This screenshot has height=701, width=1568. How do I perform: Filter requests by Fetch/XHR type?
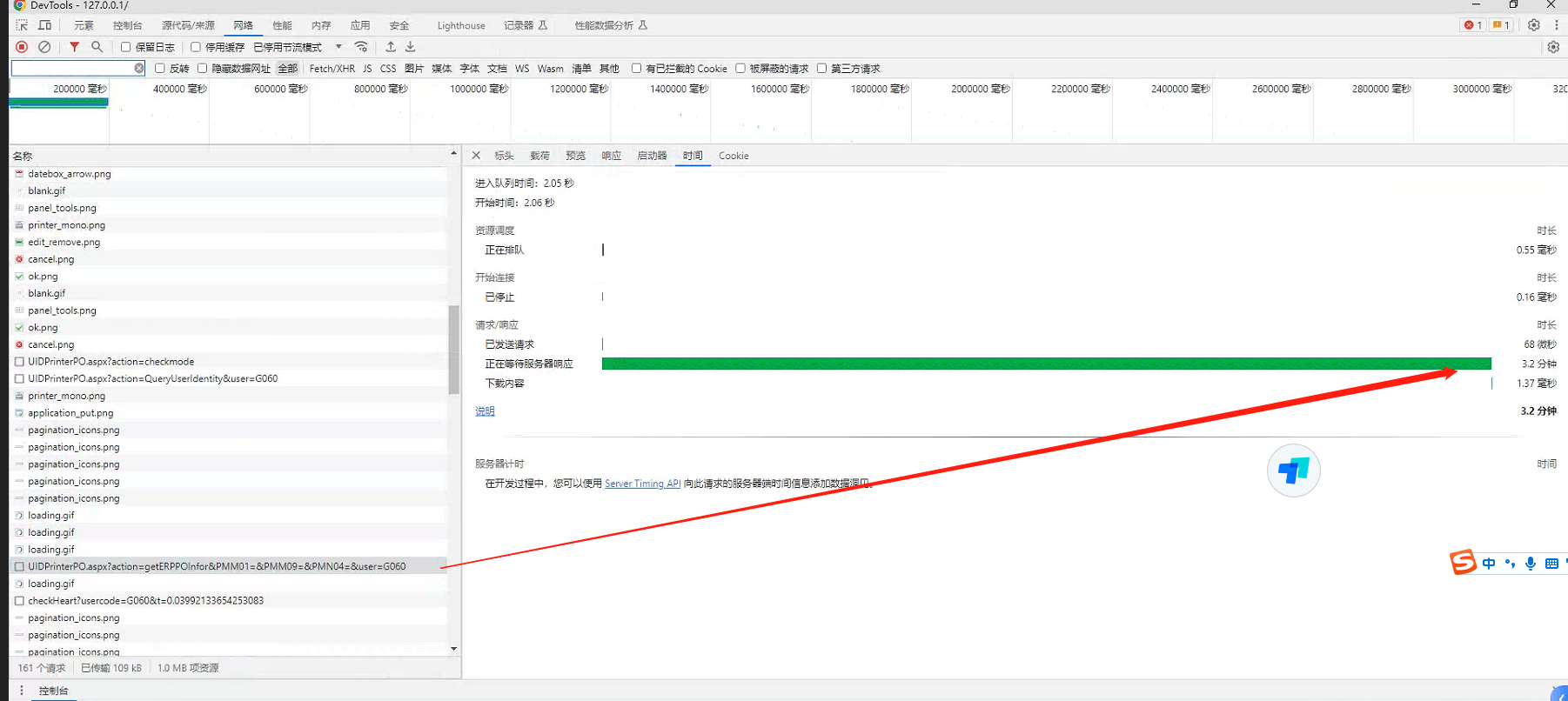[332, 68]
